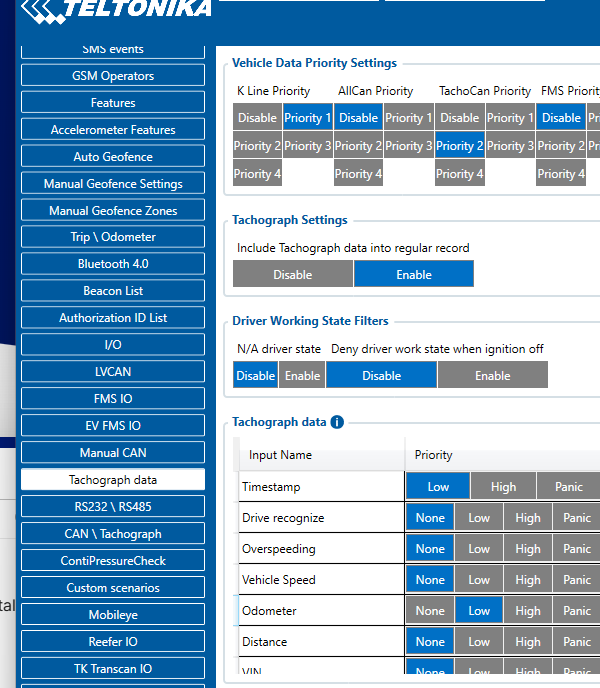The width and height of the screenshot is (600, 688).
Task: Set Timestamp priority to Low
Action: pos(438,486)
